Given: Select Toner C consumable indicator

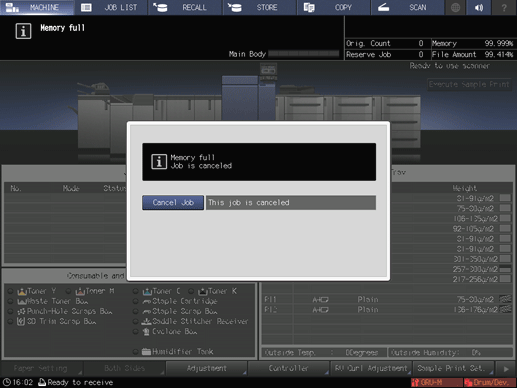Looking at the screenshot, I should coord(135,291).
